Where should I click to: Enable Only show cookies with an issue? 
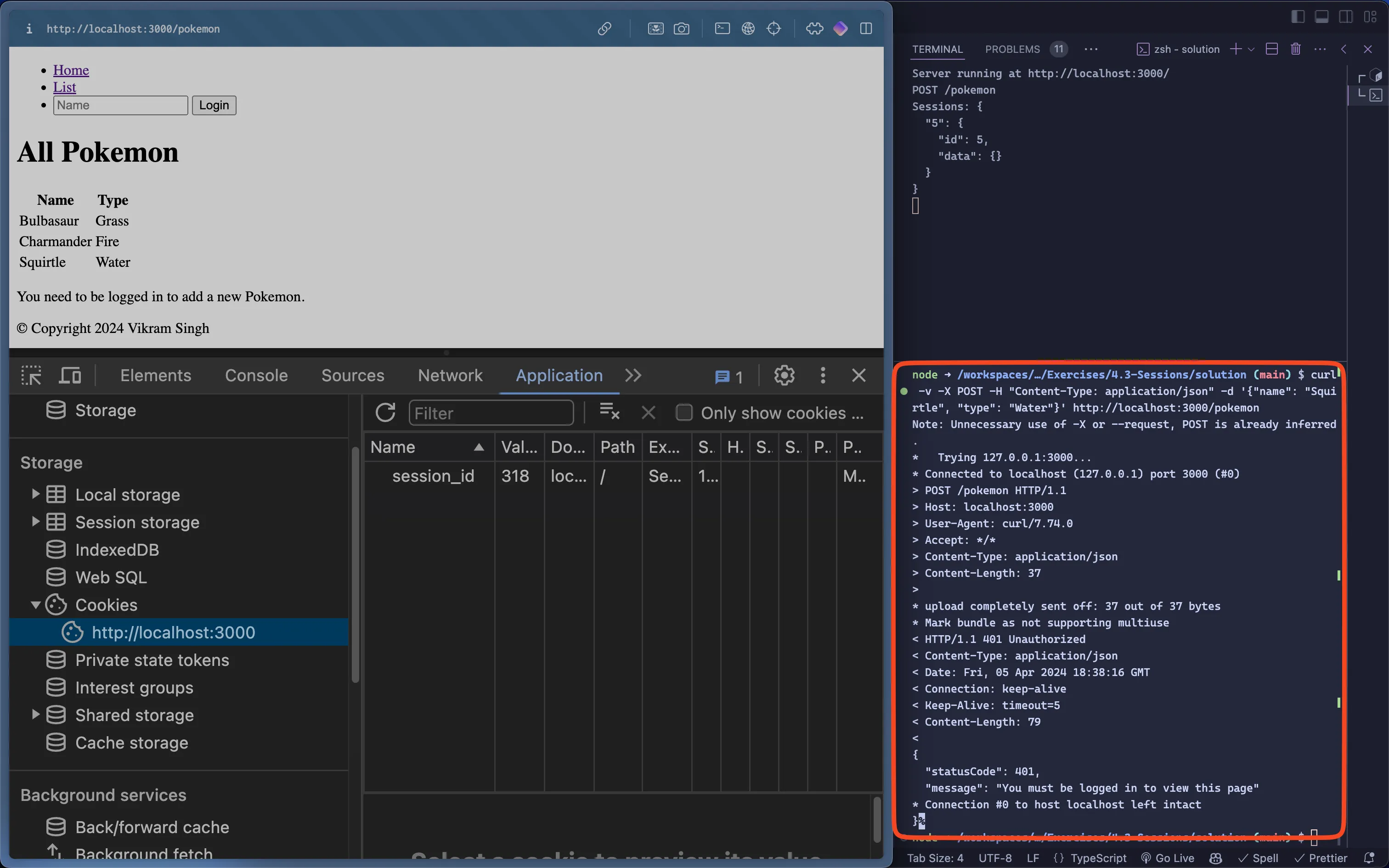point(683,413)
